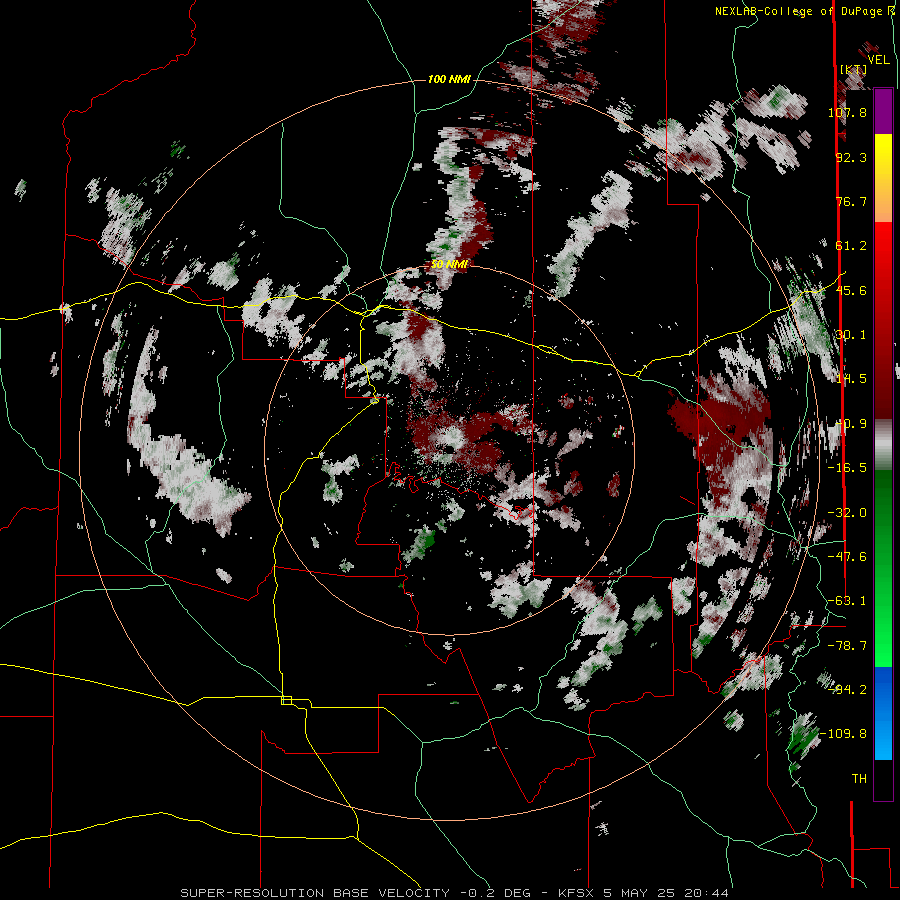Click the -47.6 velocity scale value
Screen dimensions: 900x900
847,557
